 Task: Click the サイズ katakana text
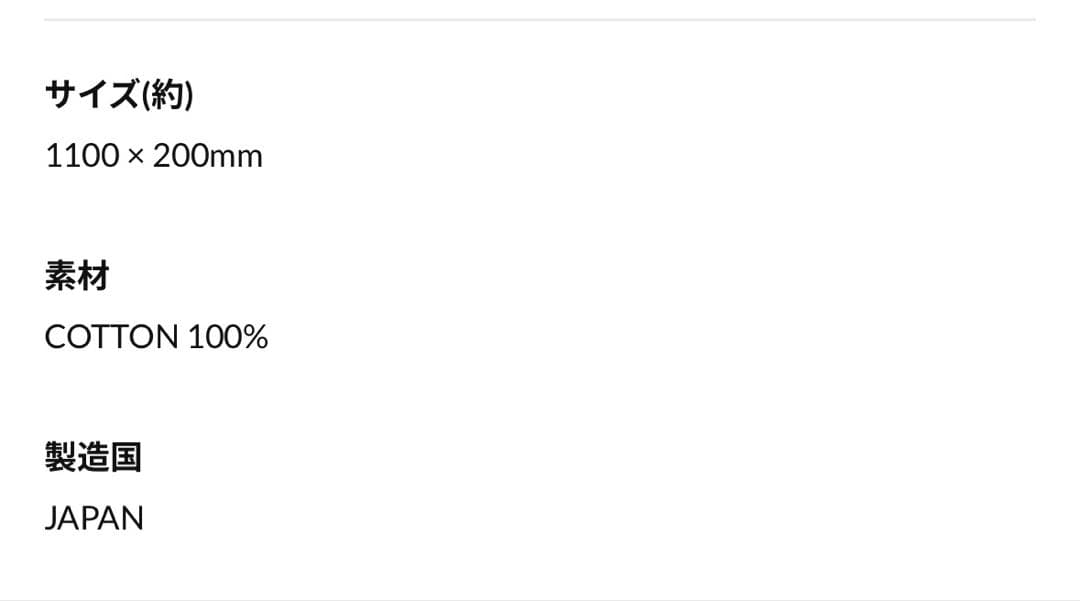(x=92, y=95)
